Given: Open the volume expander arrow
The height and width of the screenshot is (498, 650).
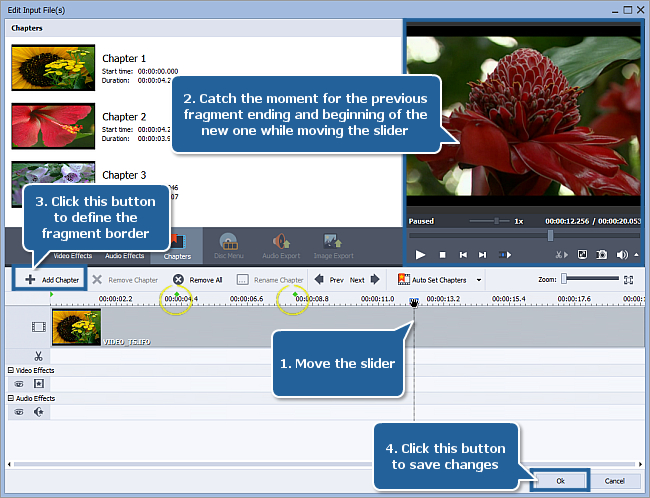Looking at the screenshot, I should [636, 255].
